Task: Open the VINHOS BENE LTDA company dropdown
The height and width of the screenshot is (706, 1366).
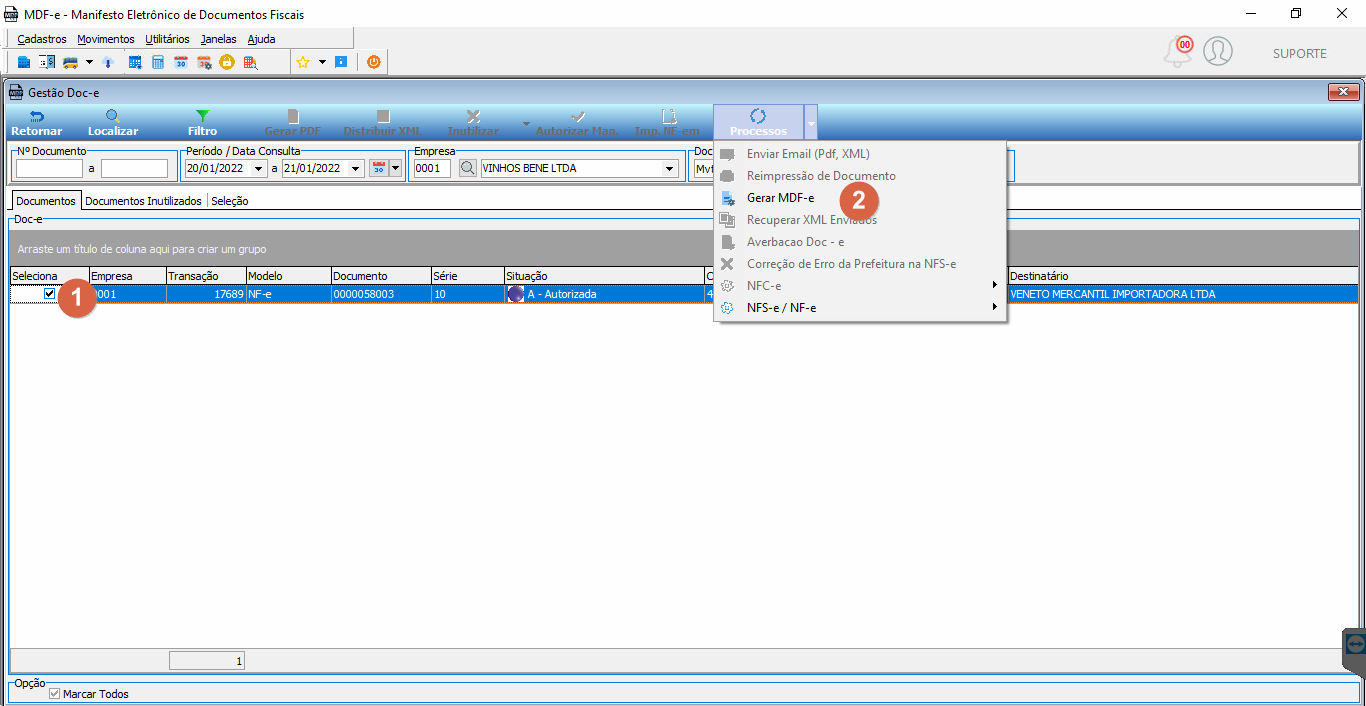Action: pyautogui.click(x=670, y=169)
